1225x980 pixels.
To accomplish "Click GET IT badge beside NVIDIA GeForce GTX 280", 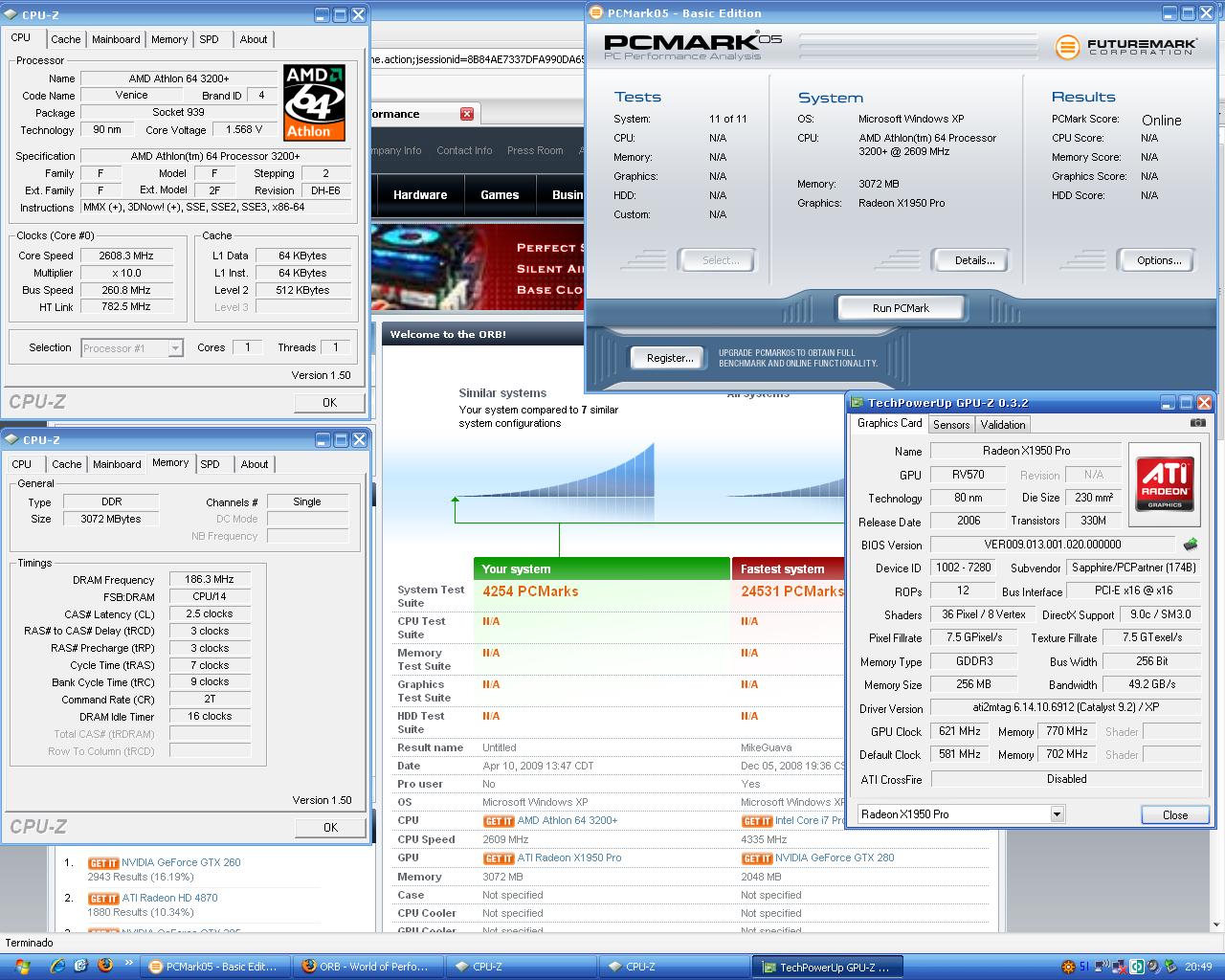I will (x=757, y=858).
